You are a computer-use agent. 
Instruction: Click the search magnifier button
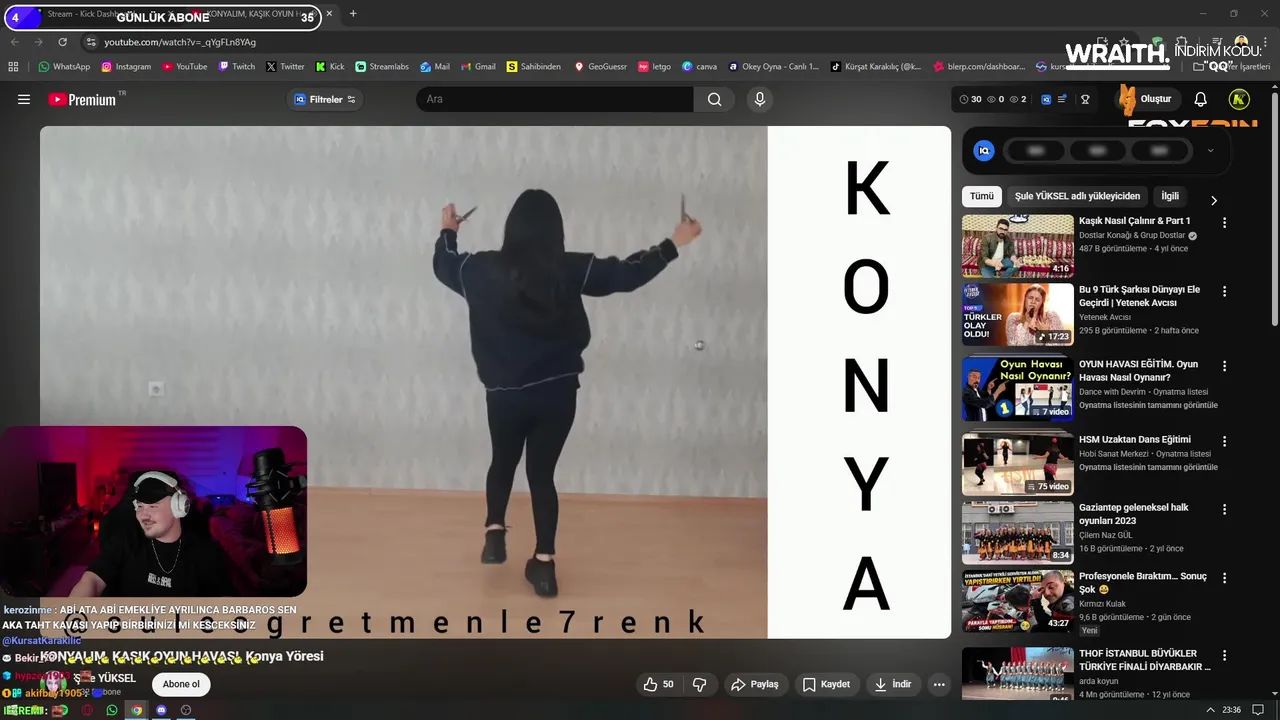pos(714,99)
